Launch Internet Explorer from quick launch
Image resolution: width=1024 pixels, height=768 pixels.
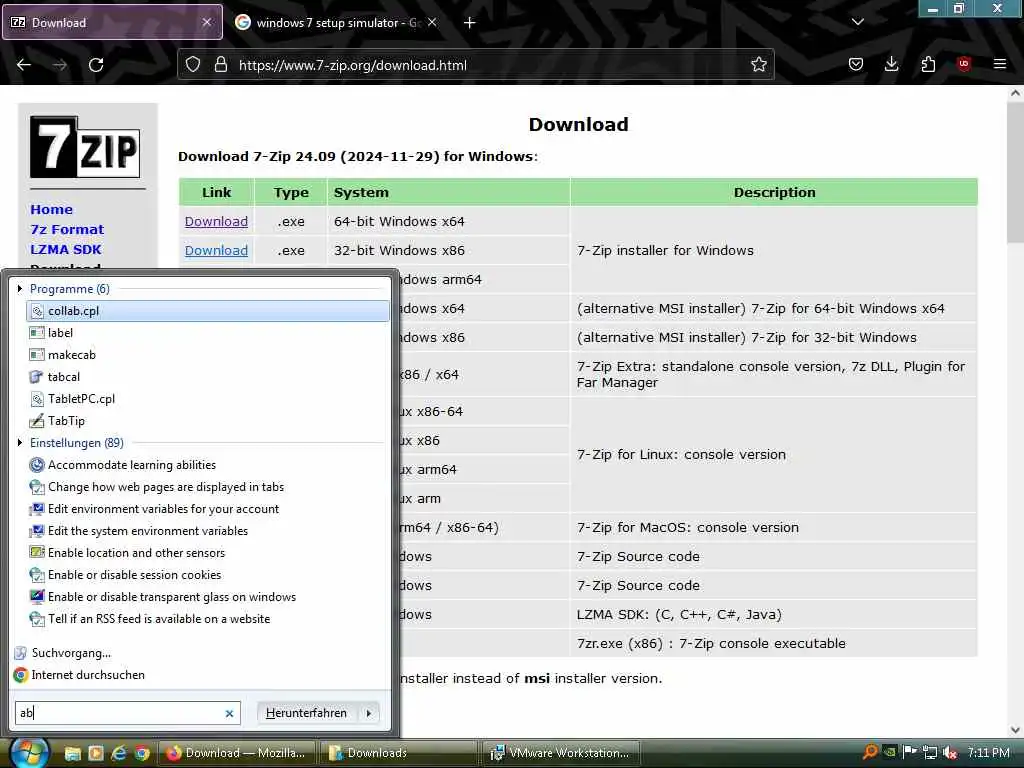tap(119, 754)
